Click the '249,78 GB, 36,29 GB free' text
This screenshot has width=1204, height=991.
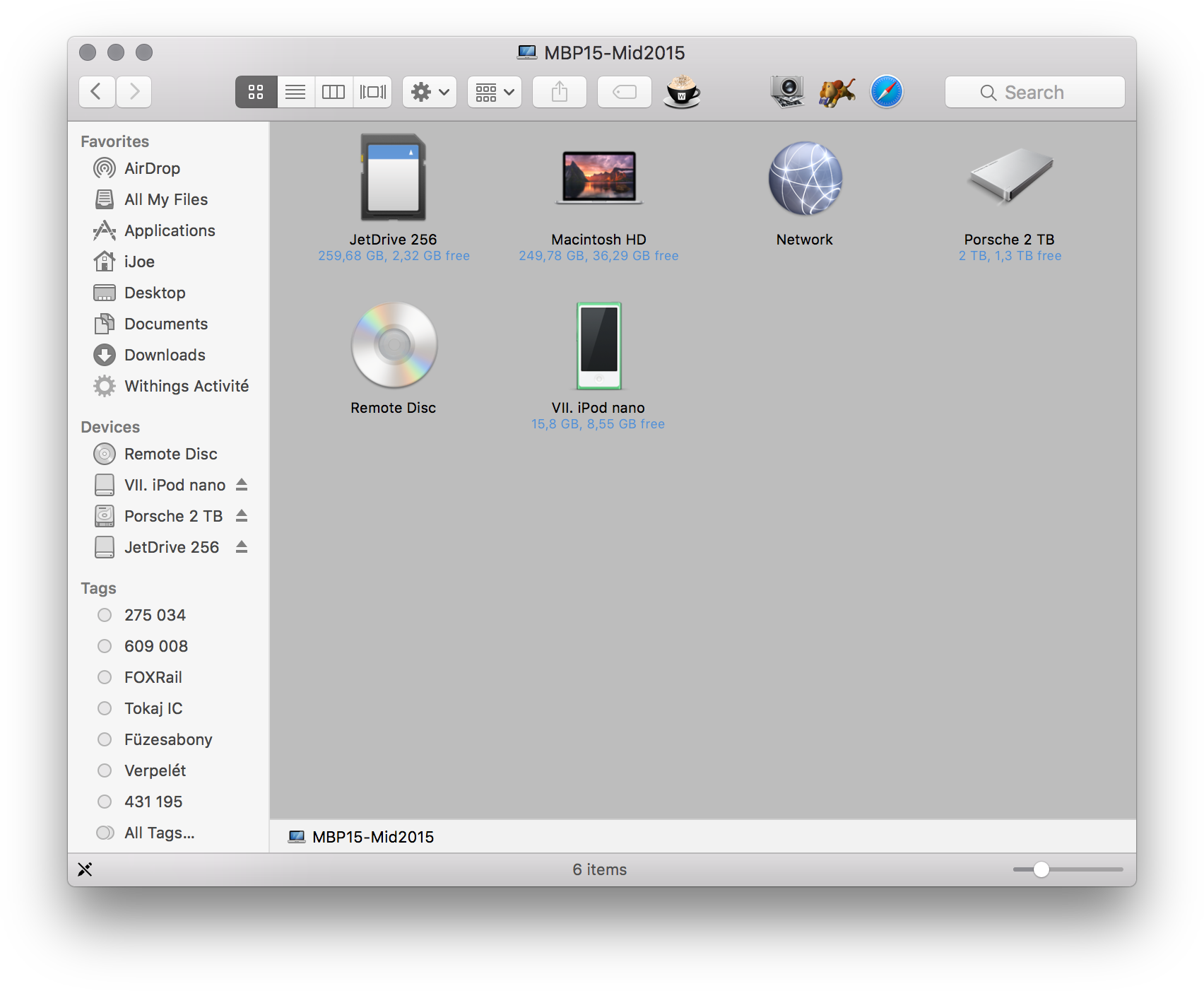598,256
